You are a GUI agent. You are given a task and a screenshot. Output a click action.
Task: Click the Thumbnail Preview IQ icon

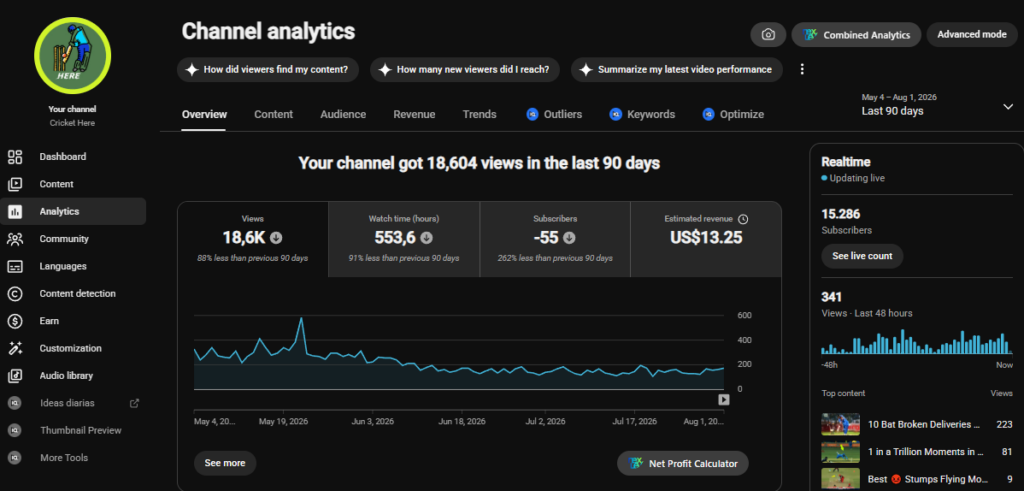[14, 430]
